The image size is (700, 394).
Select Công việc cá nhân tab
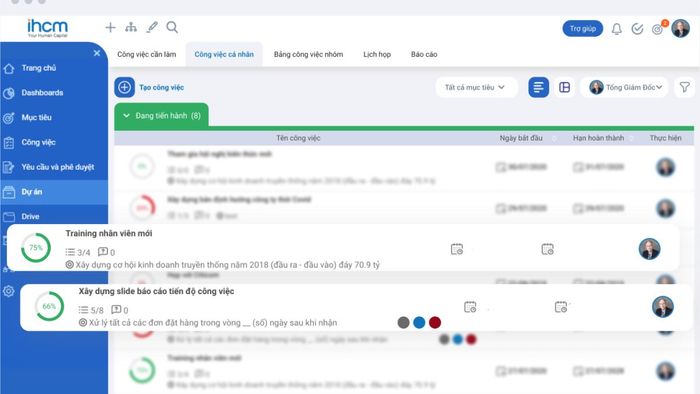224,54
